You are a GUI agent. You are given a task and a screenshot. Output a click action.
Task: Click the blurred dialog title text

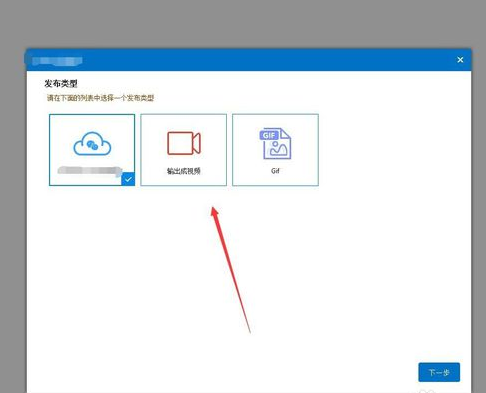tap(57, 61)
